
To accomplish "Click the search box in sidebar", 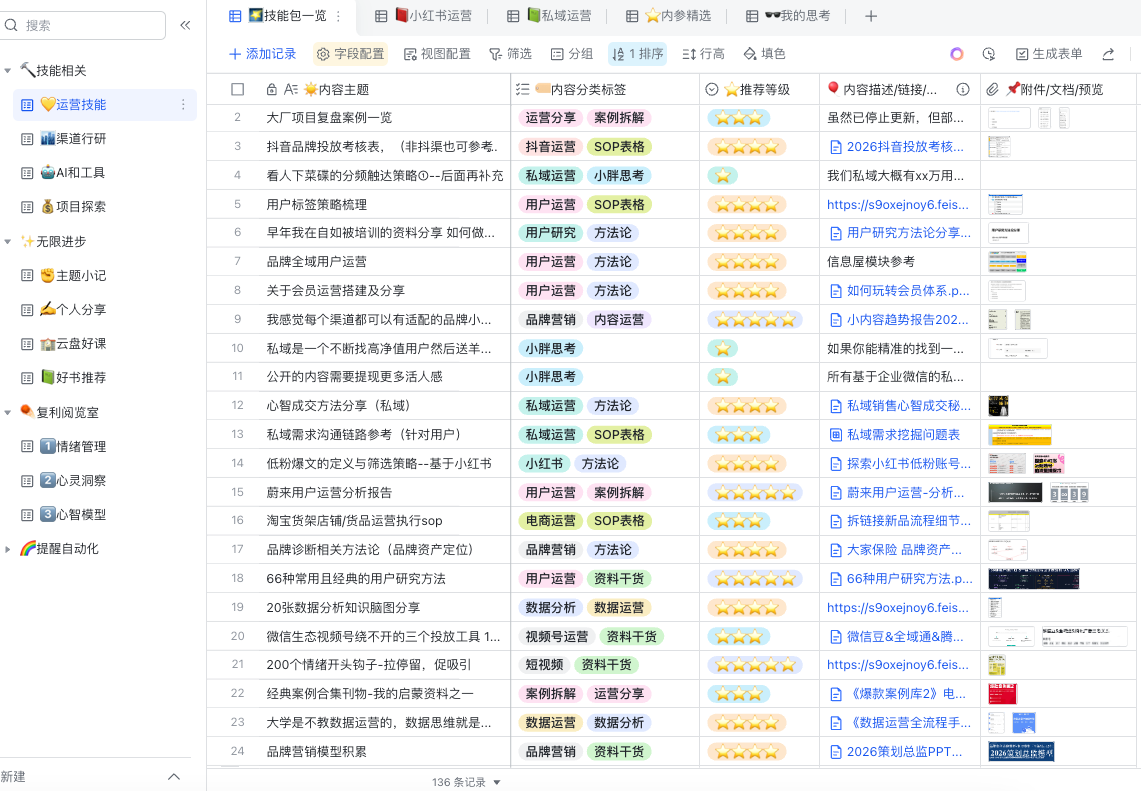I will click(x=83, y=25).
